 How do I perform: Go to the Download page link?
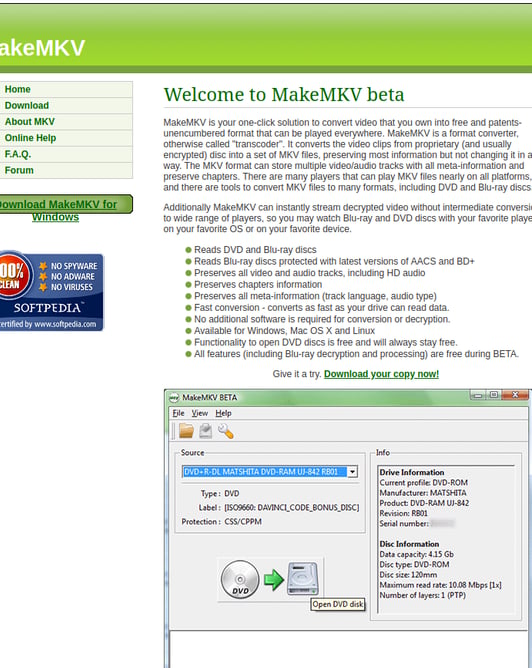coord(65,106)
